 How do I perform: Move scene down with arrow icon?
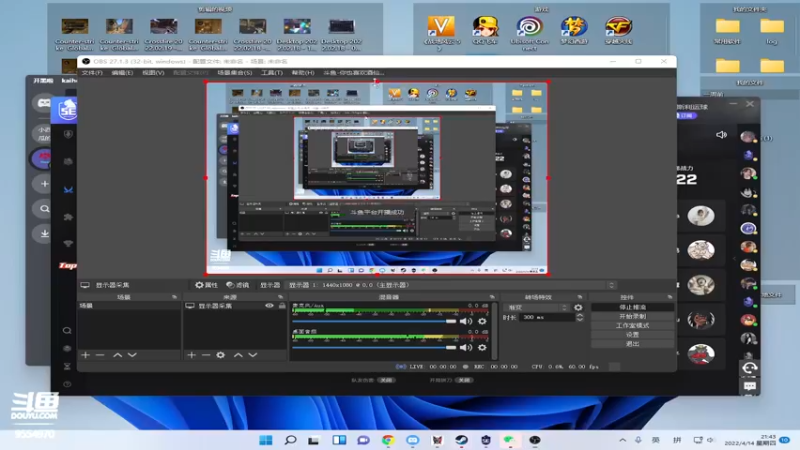coord(132,355)
